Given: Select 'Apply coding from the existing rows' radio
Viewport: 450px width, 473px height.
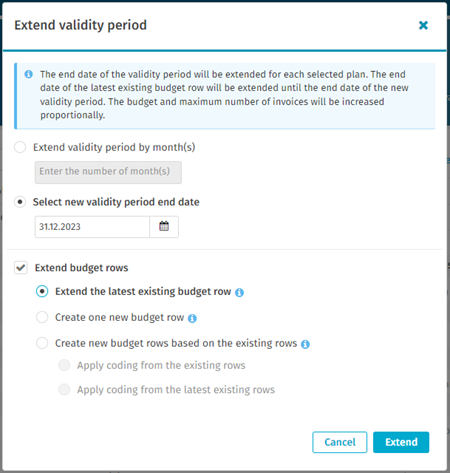Looking at the screenshot, I should coord(64,365).
